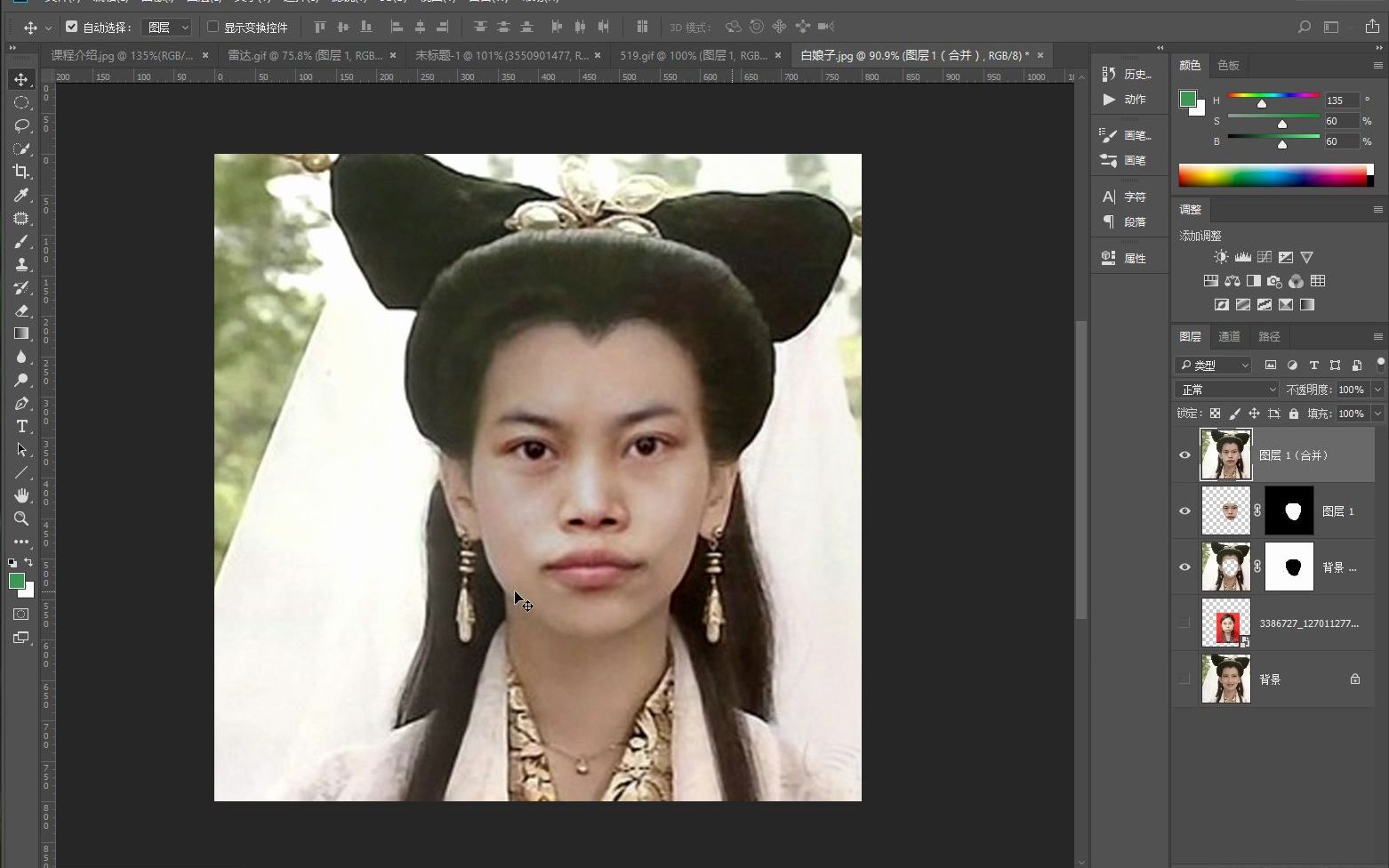Add a Photo Filter adjustment

coord(1274,281)
